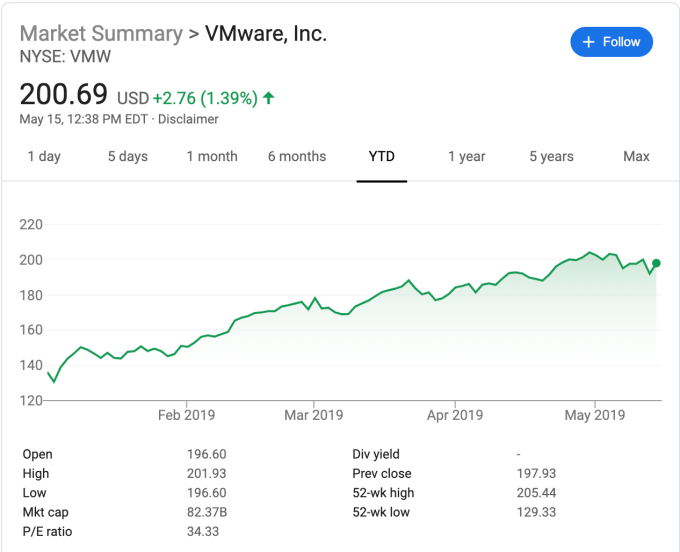Image resolution: width=680 pixels, height=552 pixels.
Task: Click the green up arrow icon
Action: pyautogui.click(x=269, y=98)
